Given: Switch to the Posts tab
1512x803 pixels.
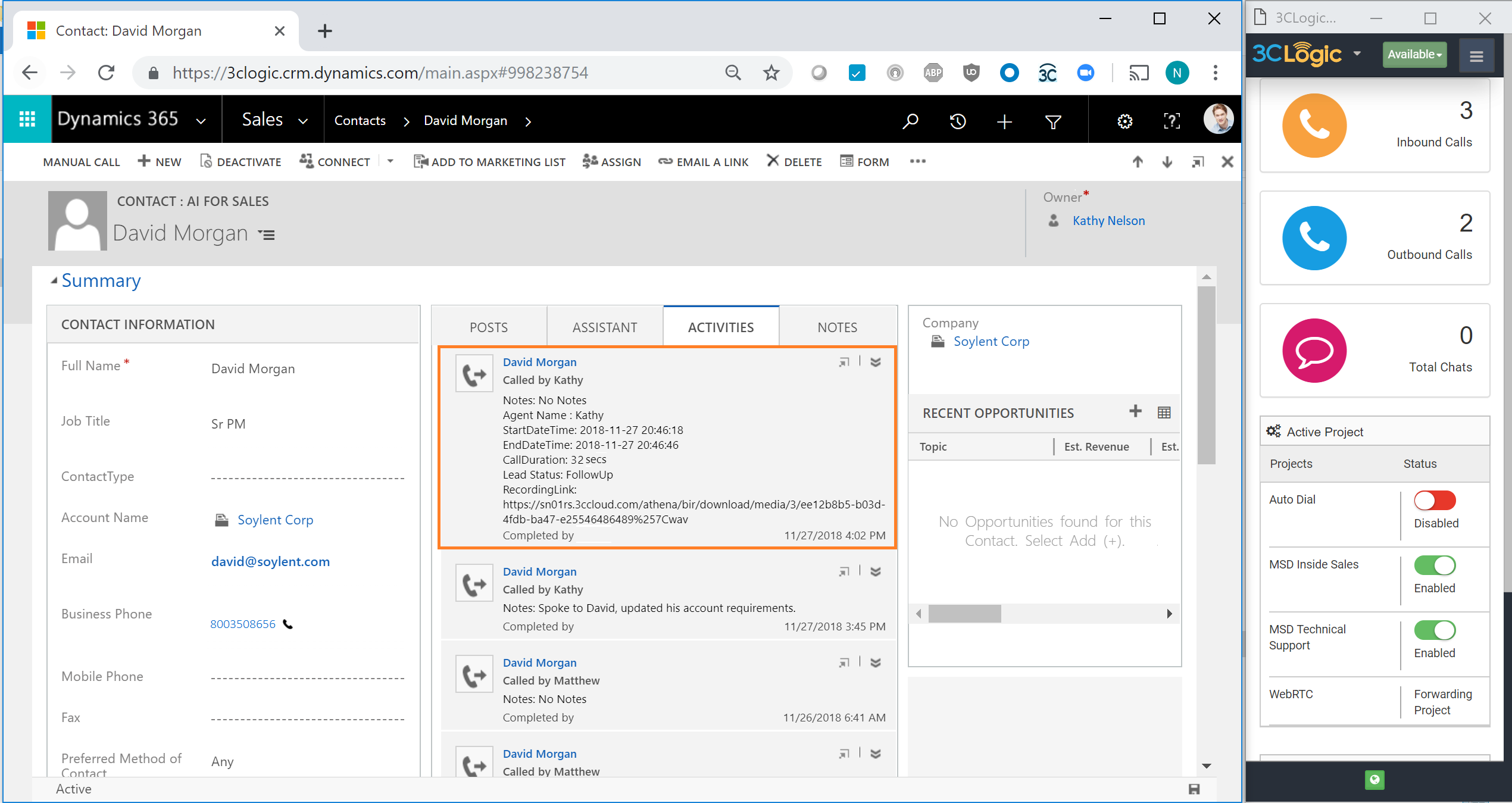Looking at the screenshot, I should (489, 327).
